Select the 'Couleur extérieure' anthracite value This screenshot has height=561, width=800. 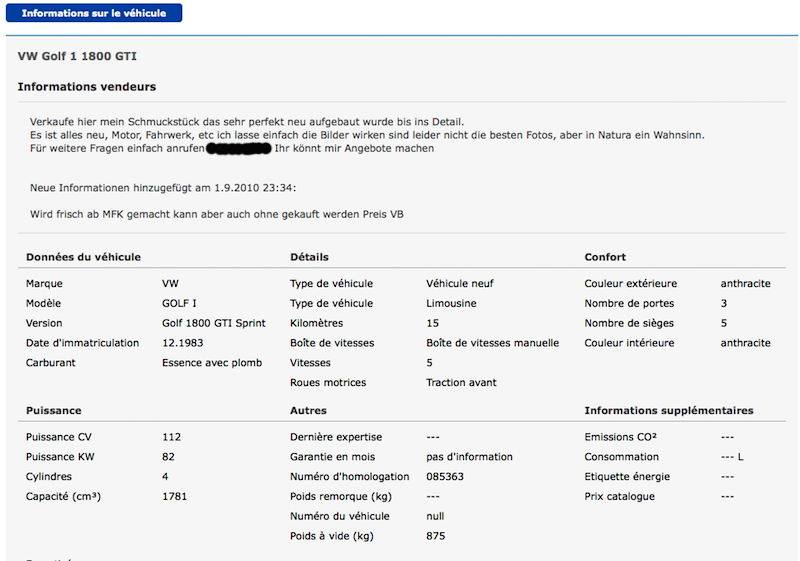tap(745, 284)
